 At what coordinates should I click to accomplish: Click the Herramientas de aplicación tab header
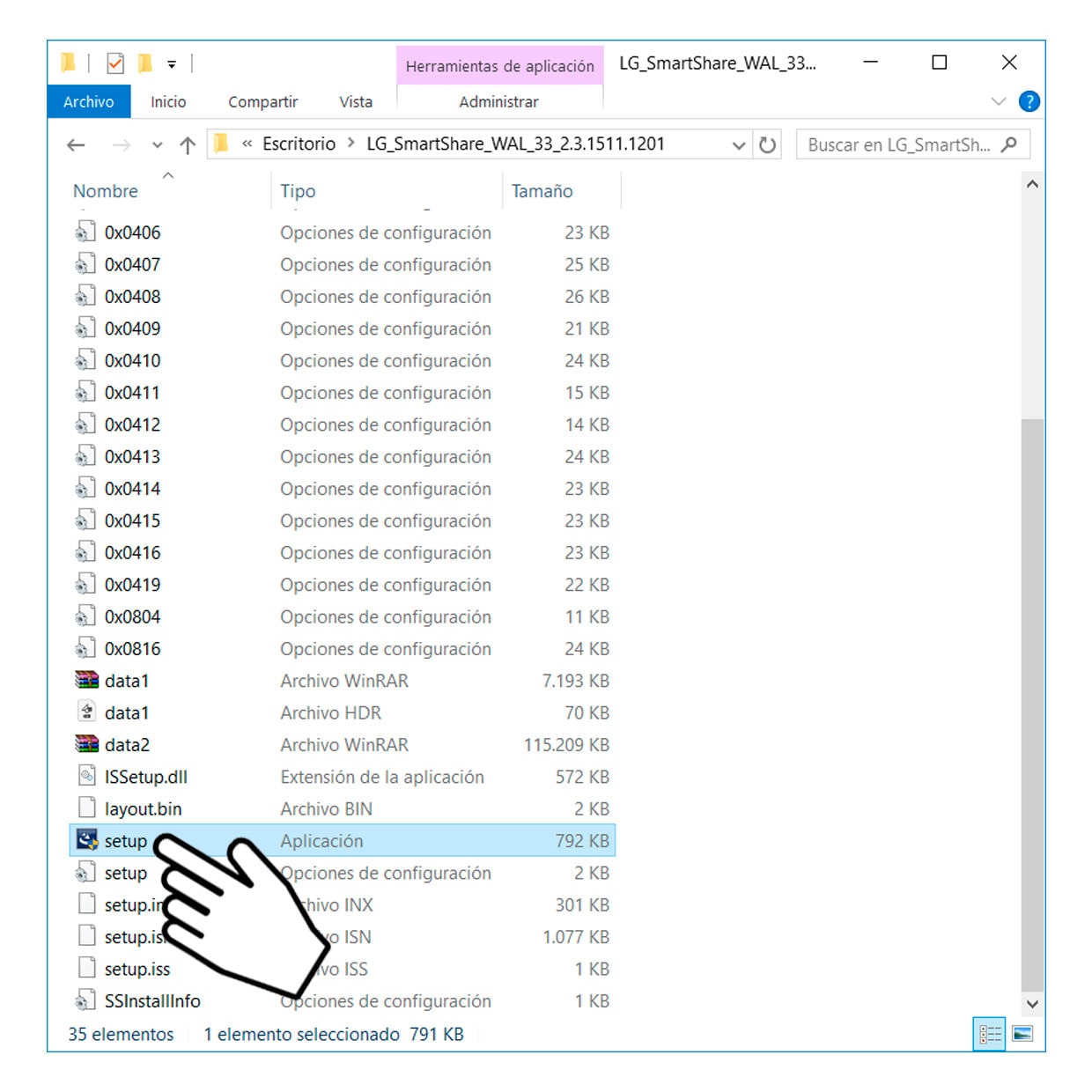pos(499,66)
